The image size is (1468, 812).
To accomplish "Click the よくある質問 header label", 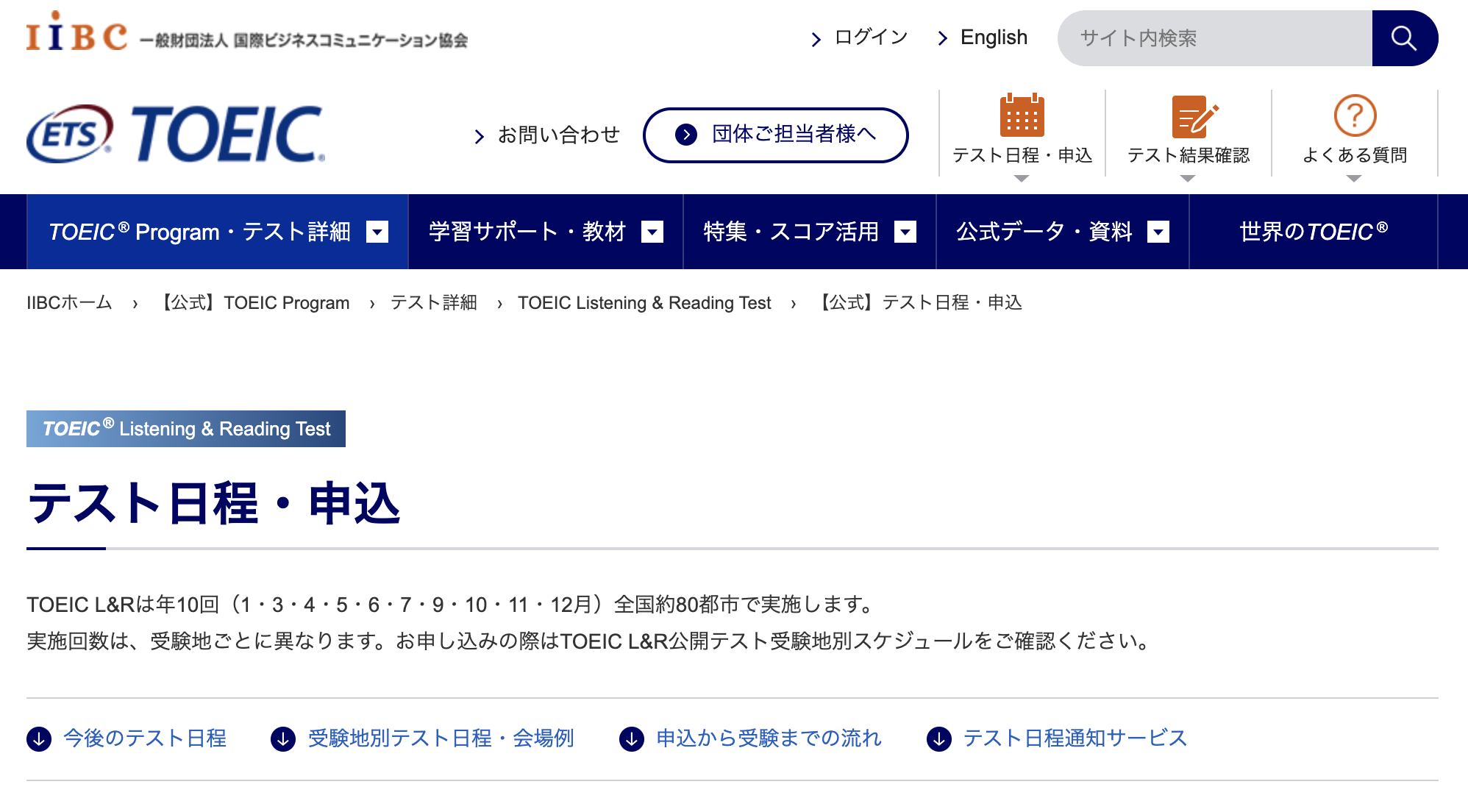I will (x=1355, y=155).
